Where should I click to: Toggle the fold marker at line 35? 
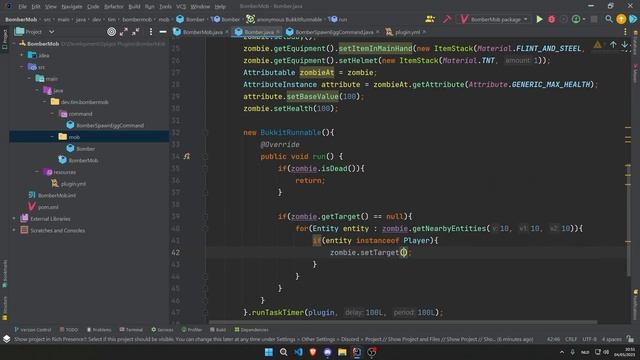tap(205, 168)
